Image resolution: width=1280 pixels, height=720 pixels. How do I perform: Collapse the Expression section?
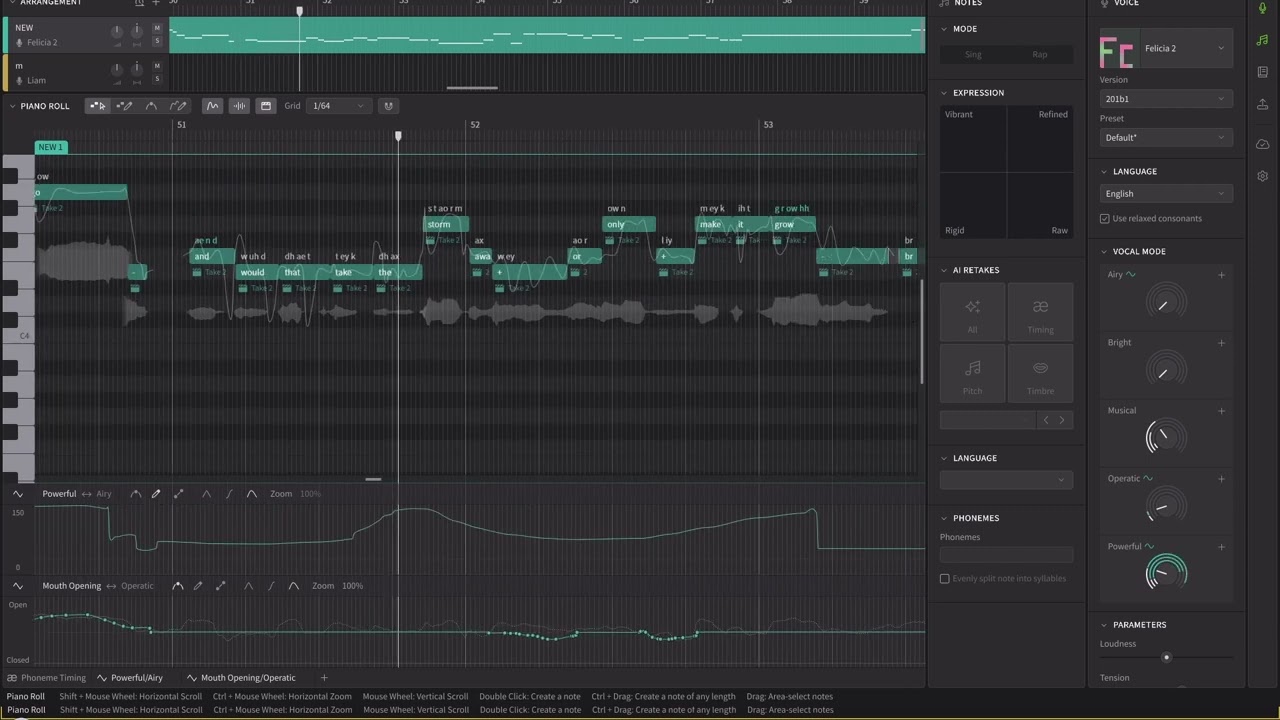point(944,93)
